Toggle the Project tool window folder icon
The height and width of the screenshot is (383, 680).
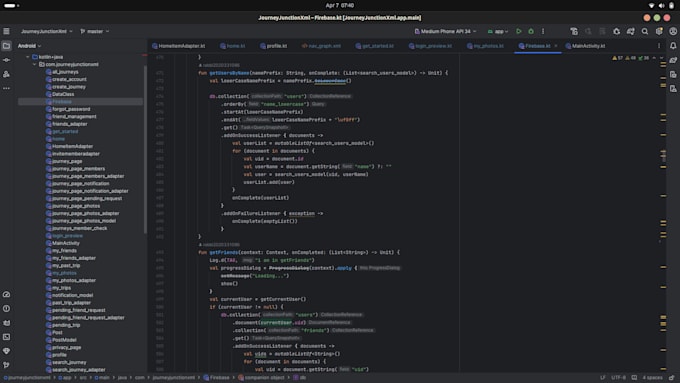coord(6,46)
